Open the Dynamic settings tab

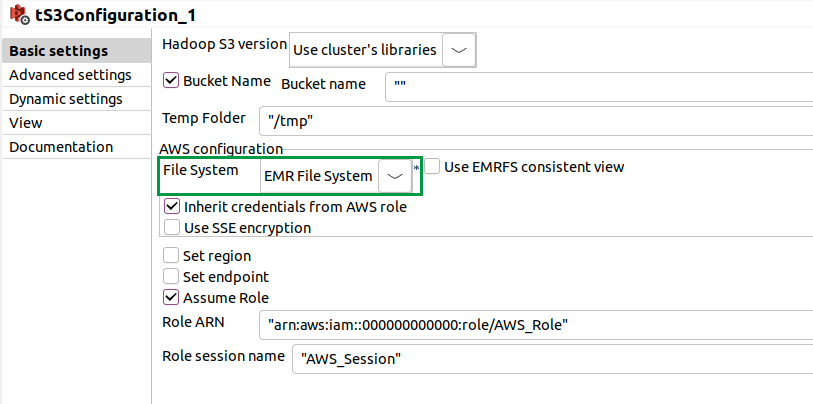(x=76, y=99)
